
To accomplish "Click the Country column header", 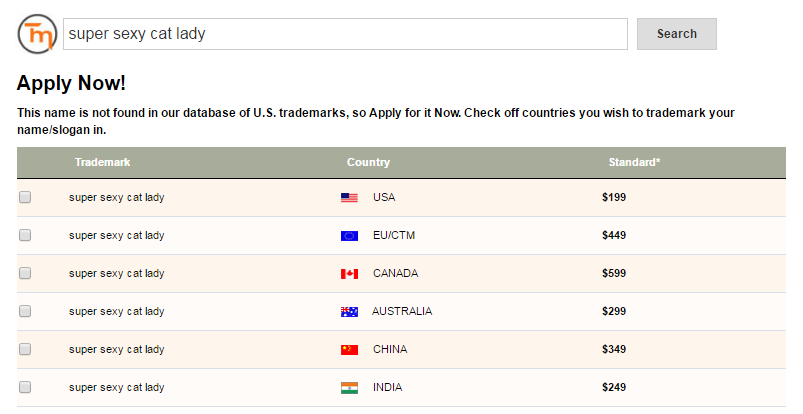I will (x=368, y=162).
